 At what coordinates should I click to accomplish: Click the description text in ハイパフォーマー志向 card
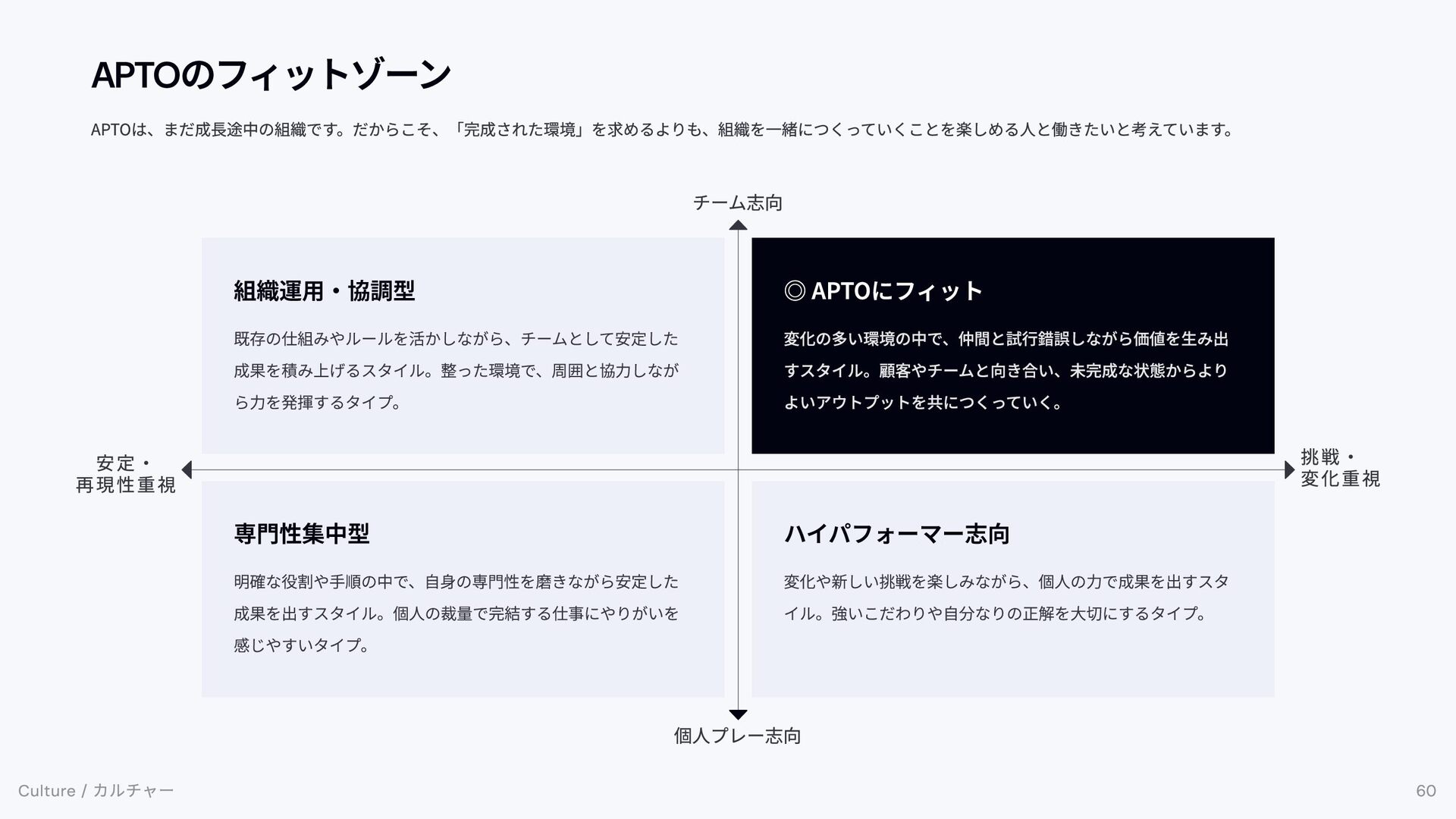click(1006, 598)
